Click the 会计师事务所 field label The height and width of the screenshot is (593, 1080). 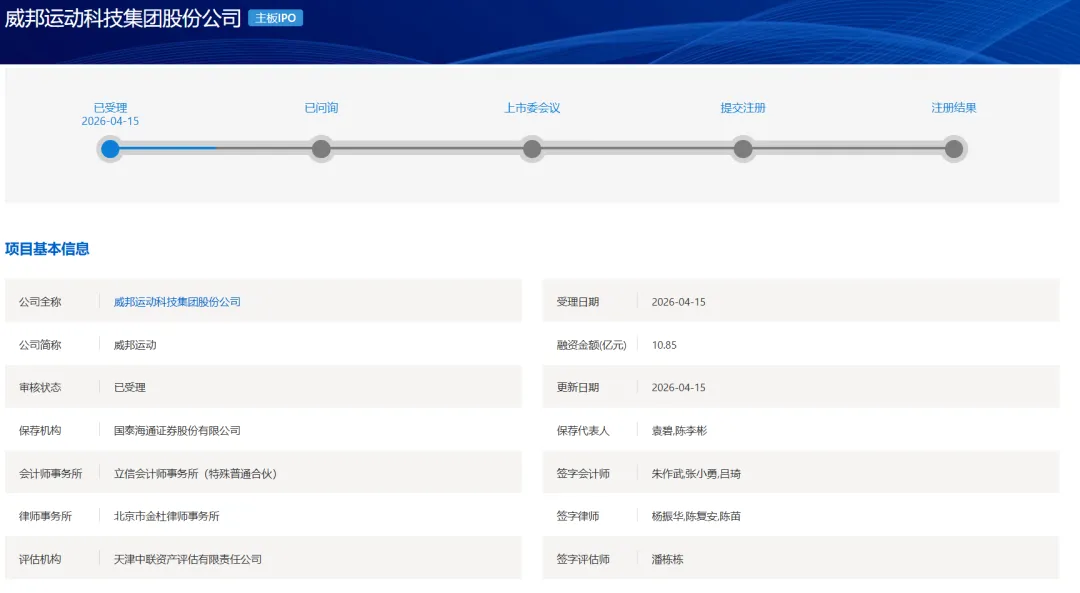(x=50, y=474)
